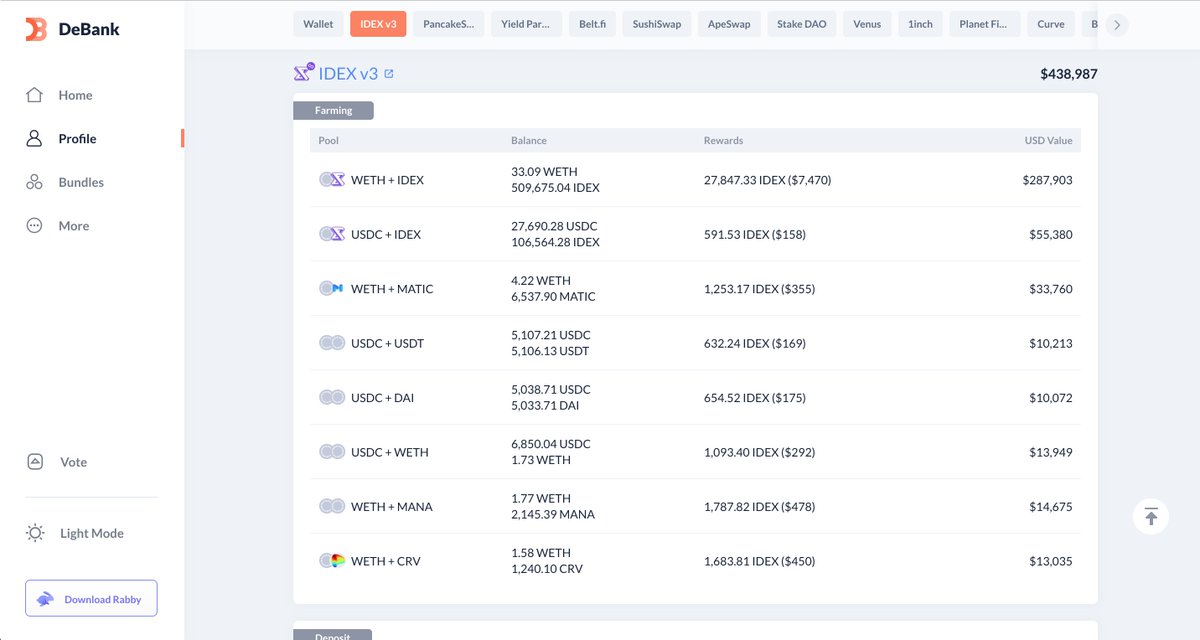Viewport: 1200px width, 640px height.
Task: Click the USDC + DAI pool name
Action: coord(382,398)
